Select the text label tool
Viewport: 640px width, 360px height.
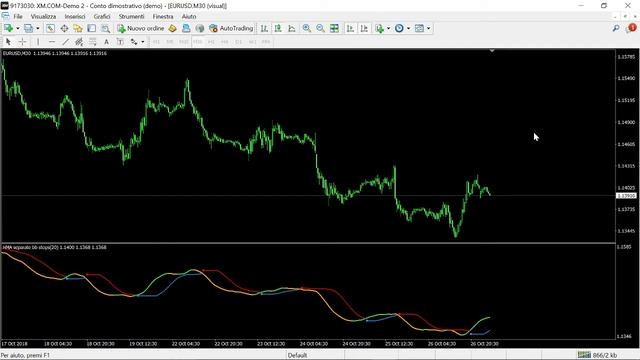[x=120, y=42]
